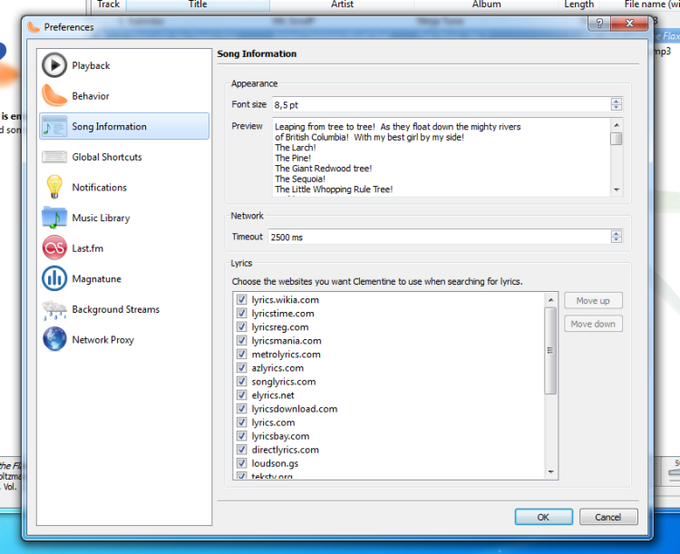Disable lyricsreg.com lyrics source
Viewport: 680px width, 554px height.
pos(242,327)
